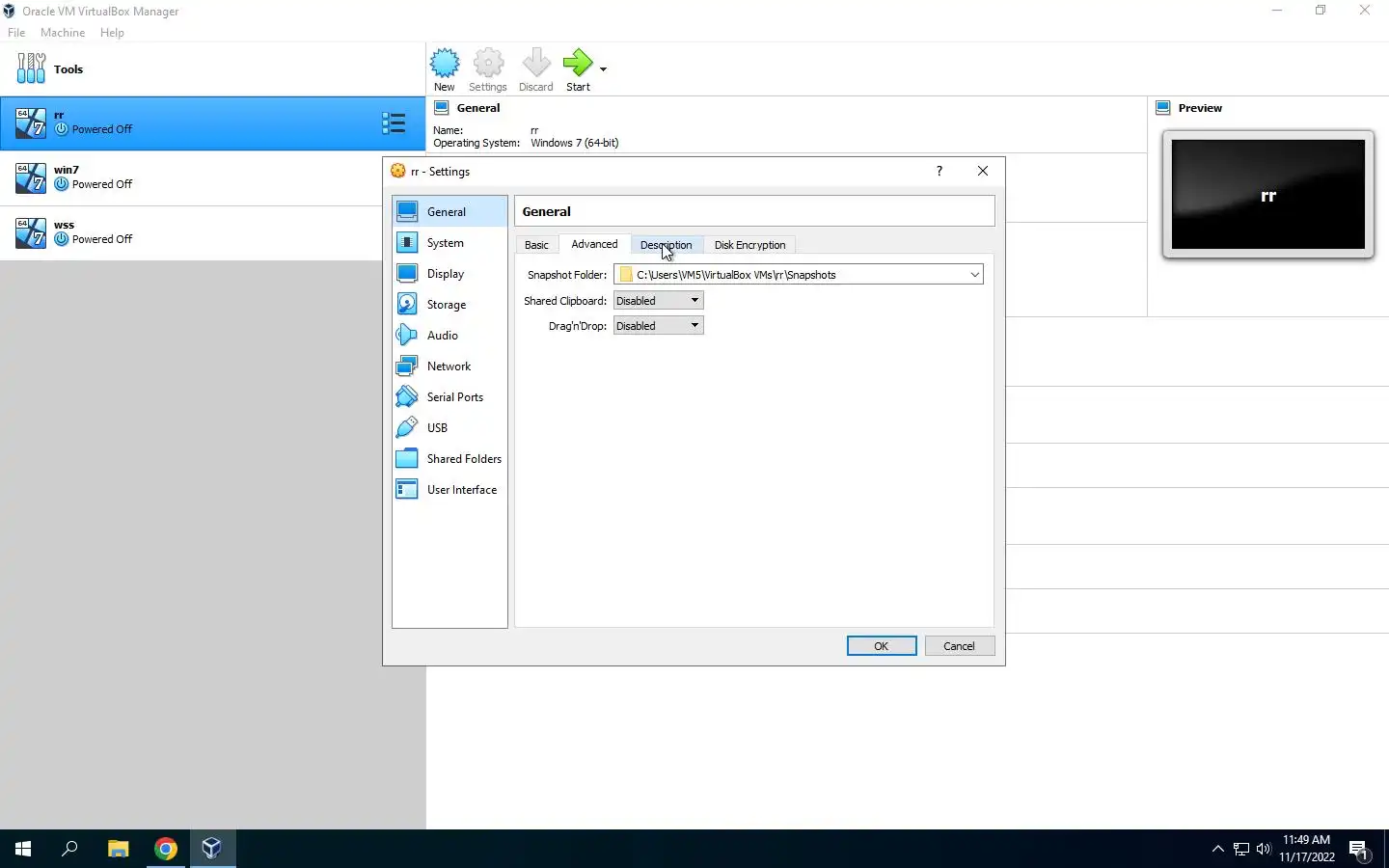This screenshot has width=1389, height=868.
Task: Open the Tools entry in the Manager sidebar
Action: pyautogui.click(x=212, y=69)
